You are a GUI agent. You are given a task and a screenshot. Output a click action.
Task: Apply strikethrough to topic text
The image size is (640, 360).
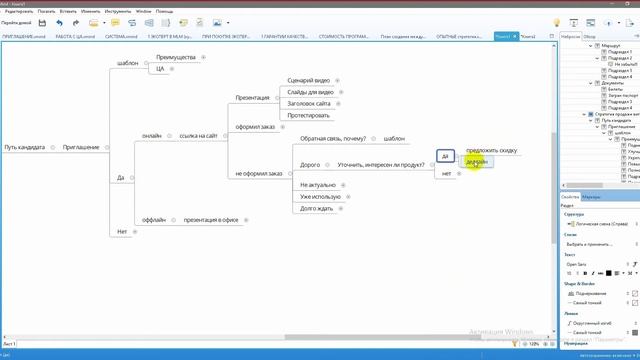click(x=600, y=273)
